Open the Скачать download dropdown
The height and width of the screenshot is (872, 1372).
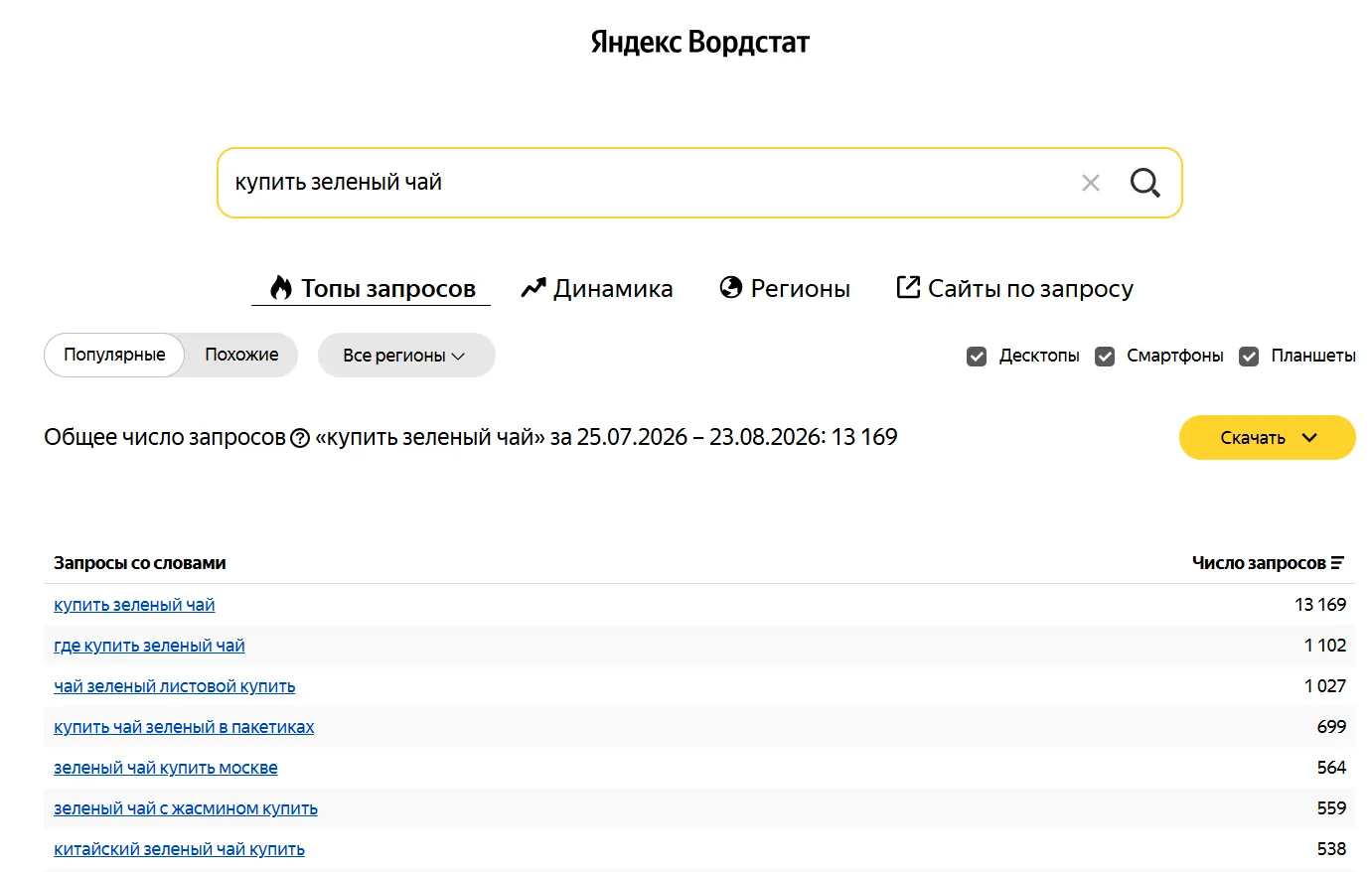click(x=1267, y=438)
